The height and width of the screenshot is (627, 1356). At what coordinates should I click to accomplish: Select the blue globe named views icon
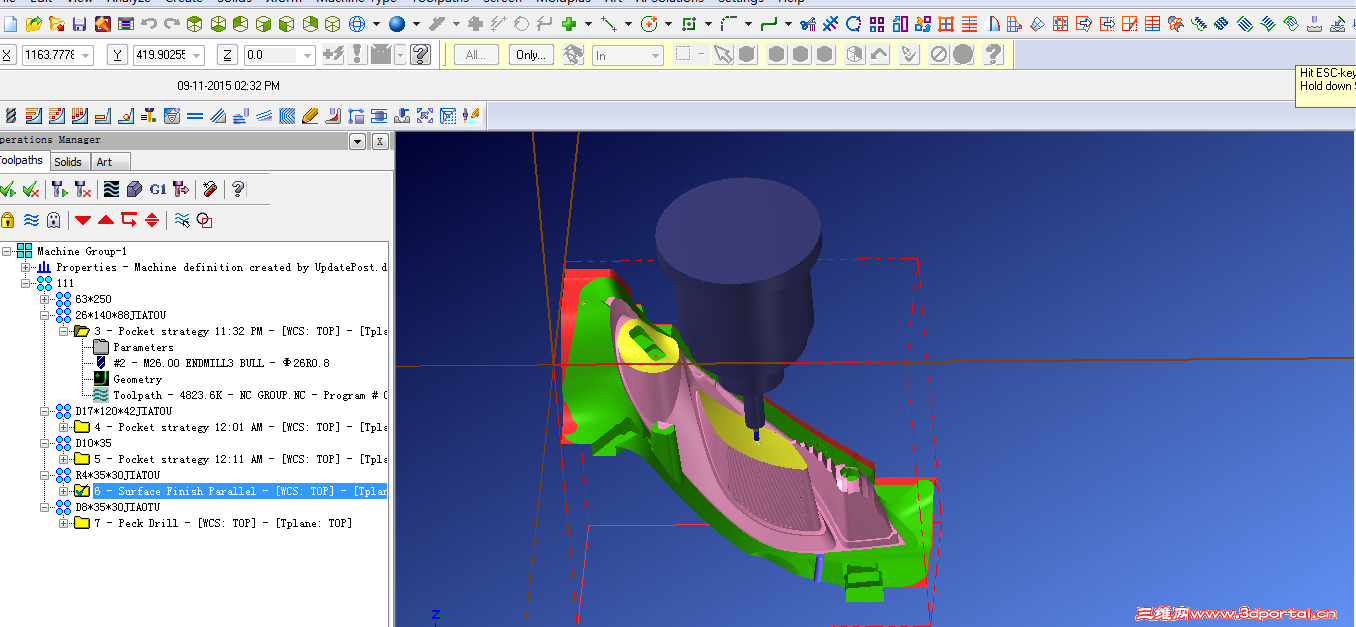tap(356, 23)
